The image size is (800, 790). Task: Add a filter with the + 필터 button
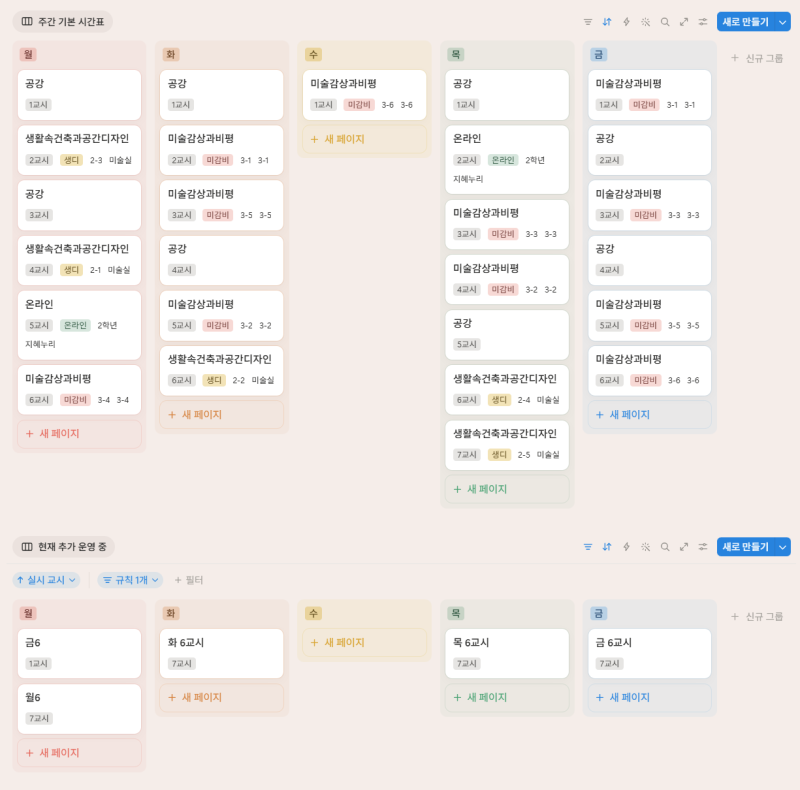point(189,580)
